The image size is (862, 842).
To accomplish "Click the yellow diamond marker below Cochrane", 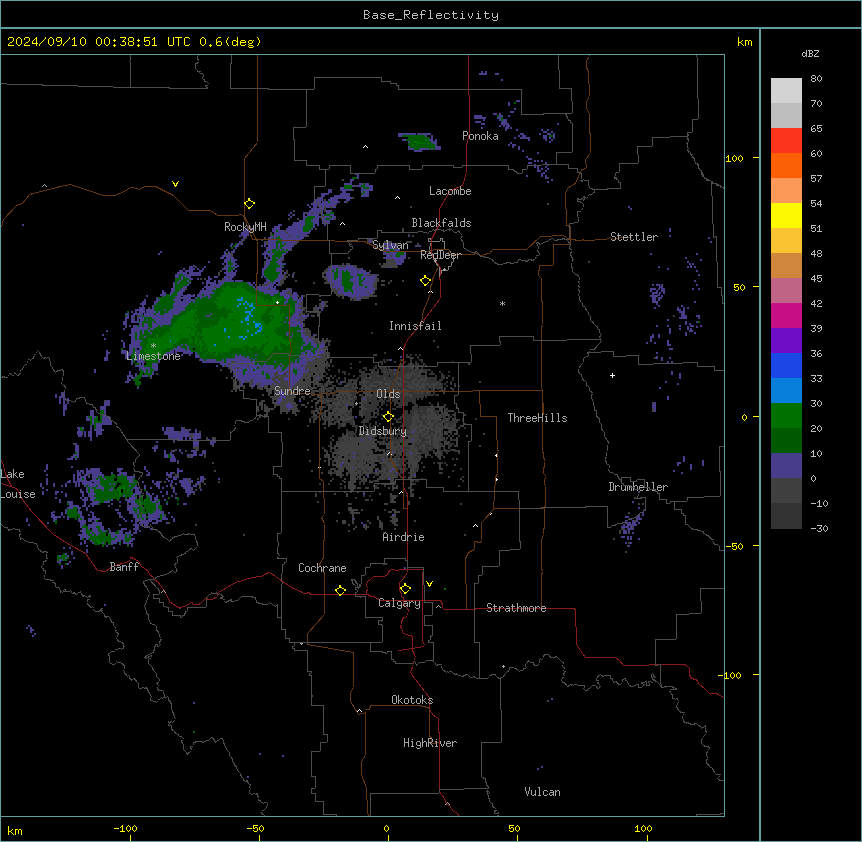I will (x=340, y=590).
